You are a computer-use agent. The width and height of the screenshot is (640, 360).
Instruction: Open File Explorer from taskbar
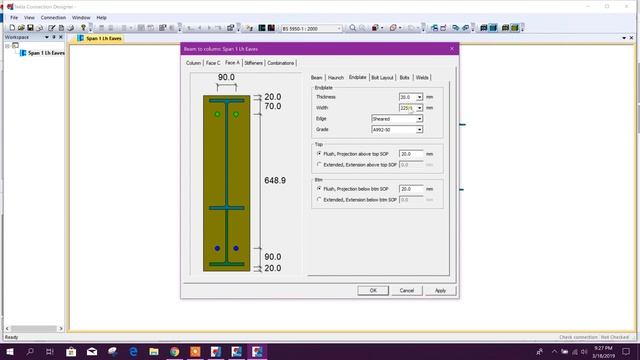154,351
